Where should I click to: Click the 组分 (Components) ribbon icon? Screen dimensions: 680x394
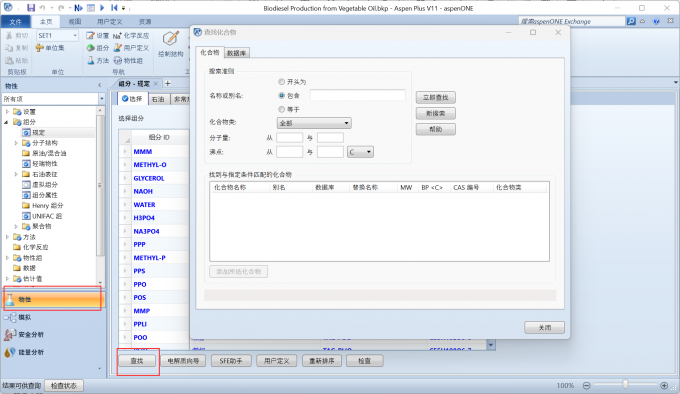pyautogui.click(x=90, y=48)
